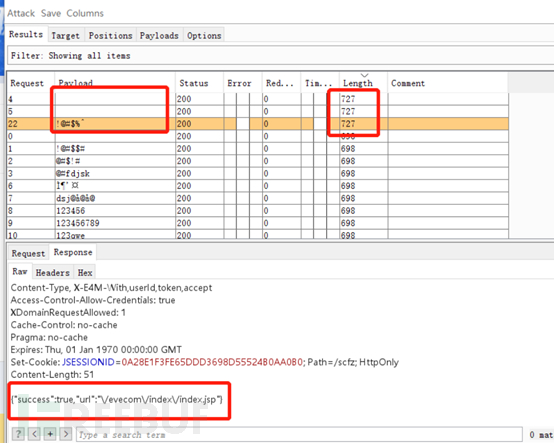Screen dimensions: 554x443
Task: Sort by Error column header
Action: [x=242, y=83]
